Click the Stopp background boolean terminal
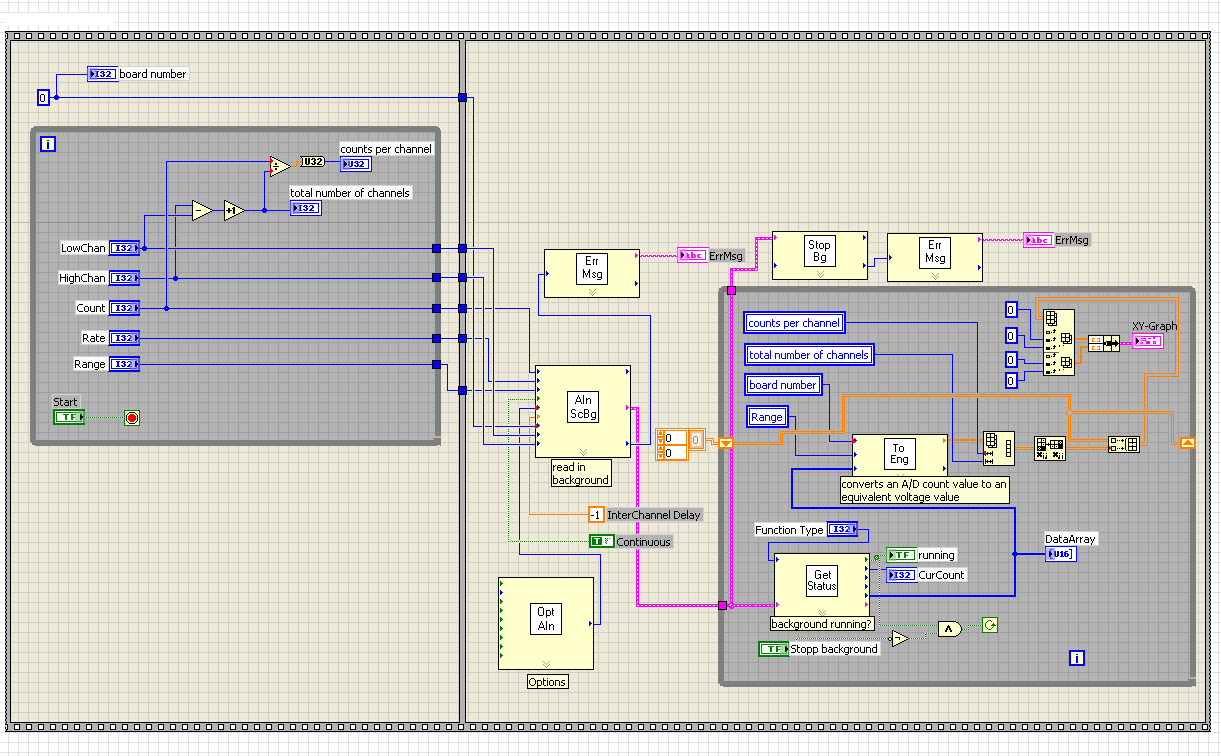1221x756 pixels. [x=773, y=649]
